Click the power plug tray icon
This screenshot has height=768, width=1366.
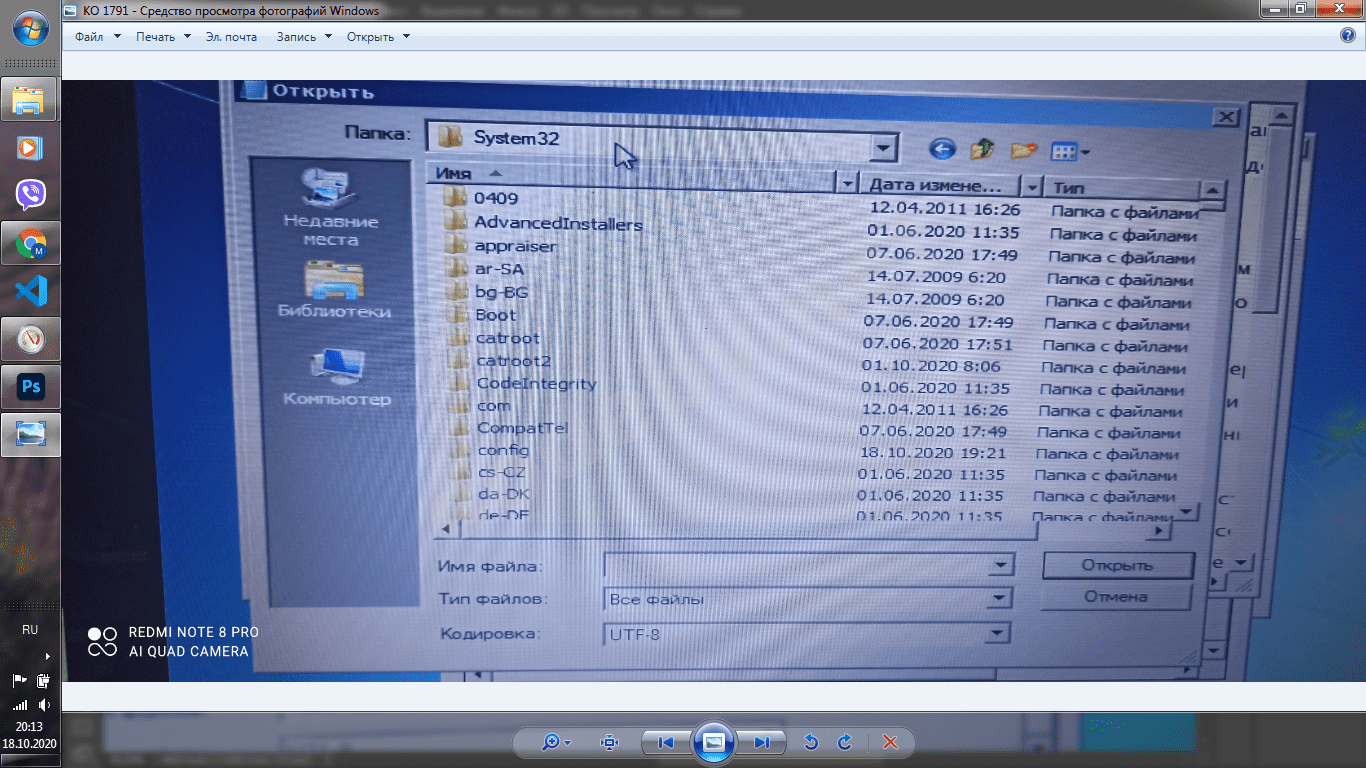tap(43, 681)
